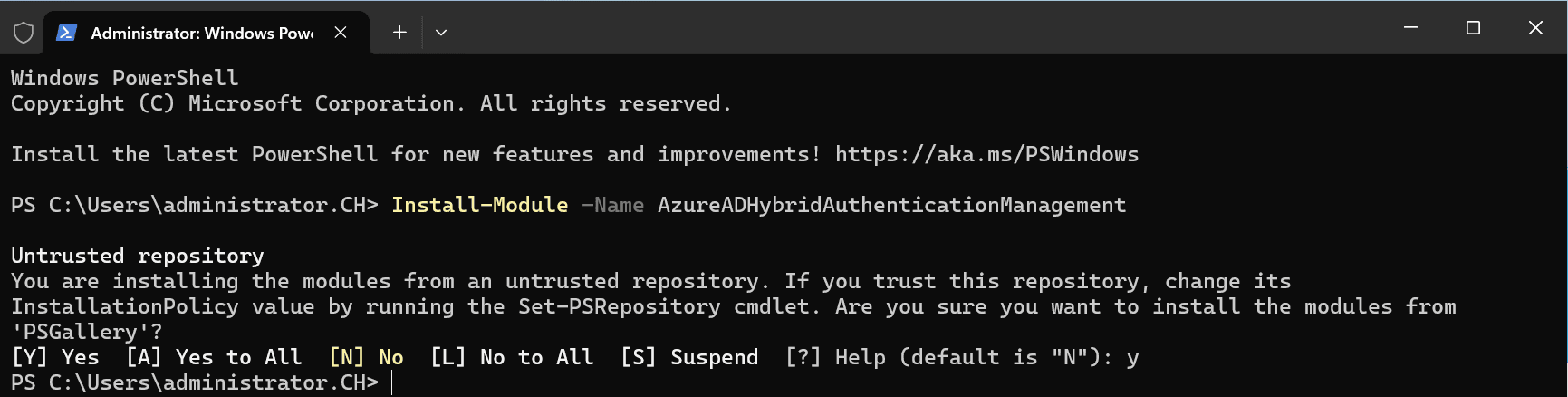Click the Install-Module command text
Screen dimensions: 1568x397
[479, 205]
